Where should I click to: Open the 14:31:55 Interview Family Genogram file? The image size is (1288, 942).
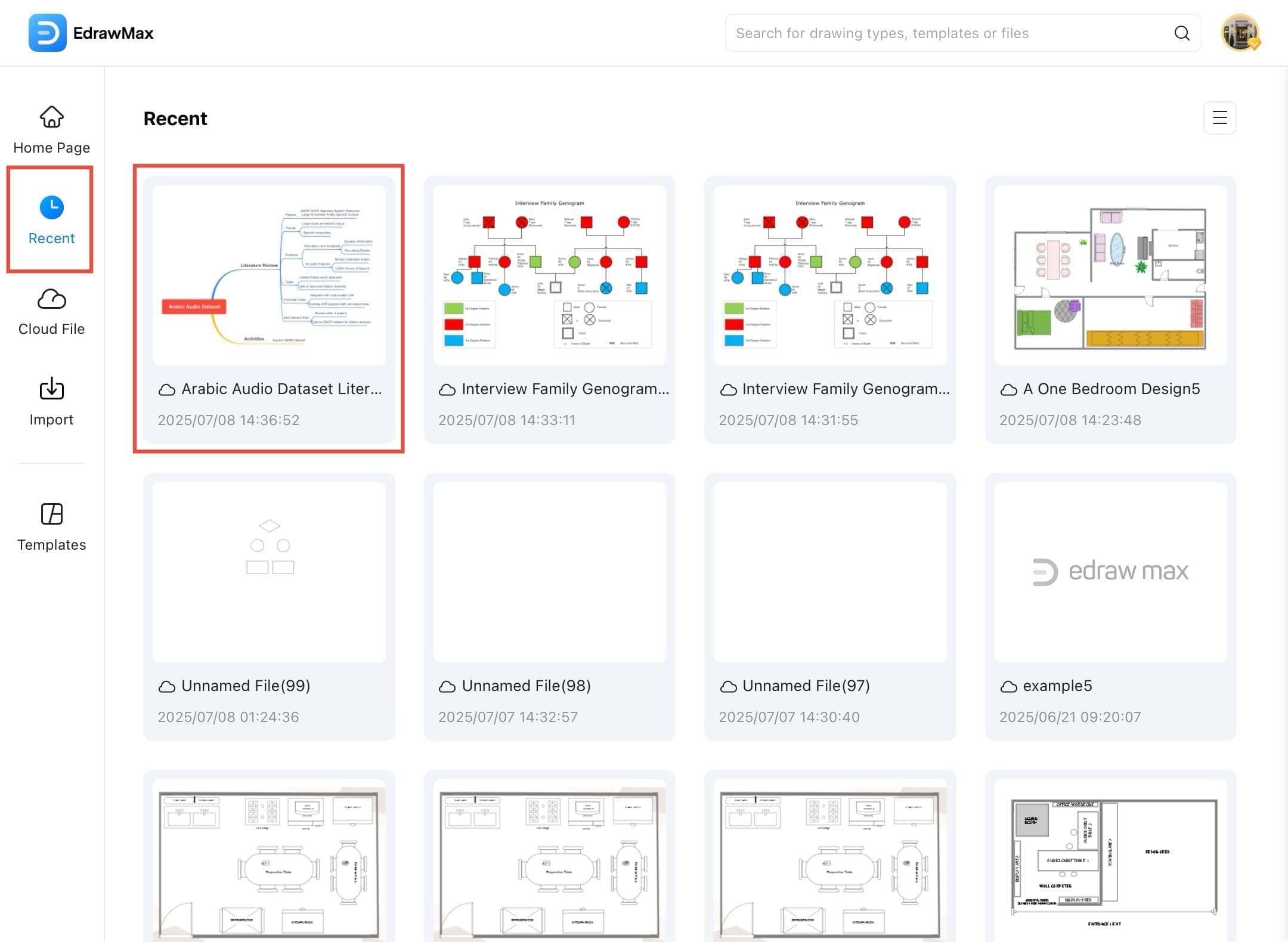pos(829,275)
